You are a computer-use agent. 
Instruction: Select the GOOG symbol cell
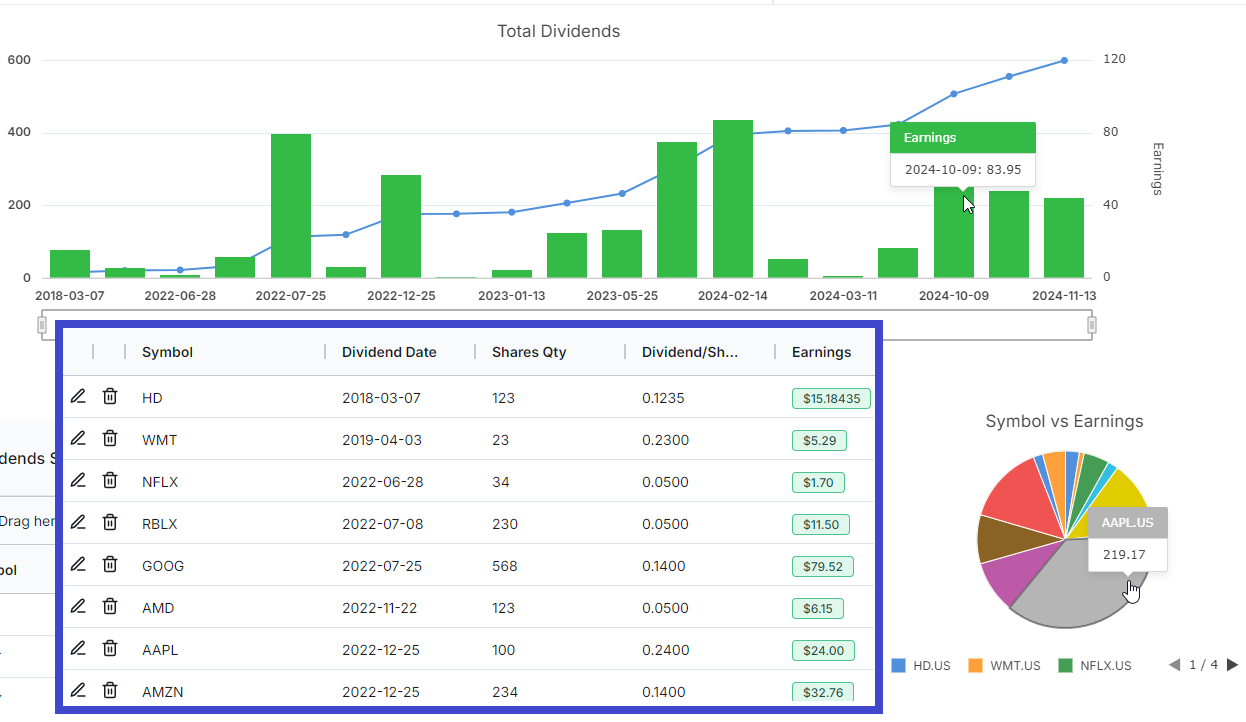(163, 566)
